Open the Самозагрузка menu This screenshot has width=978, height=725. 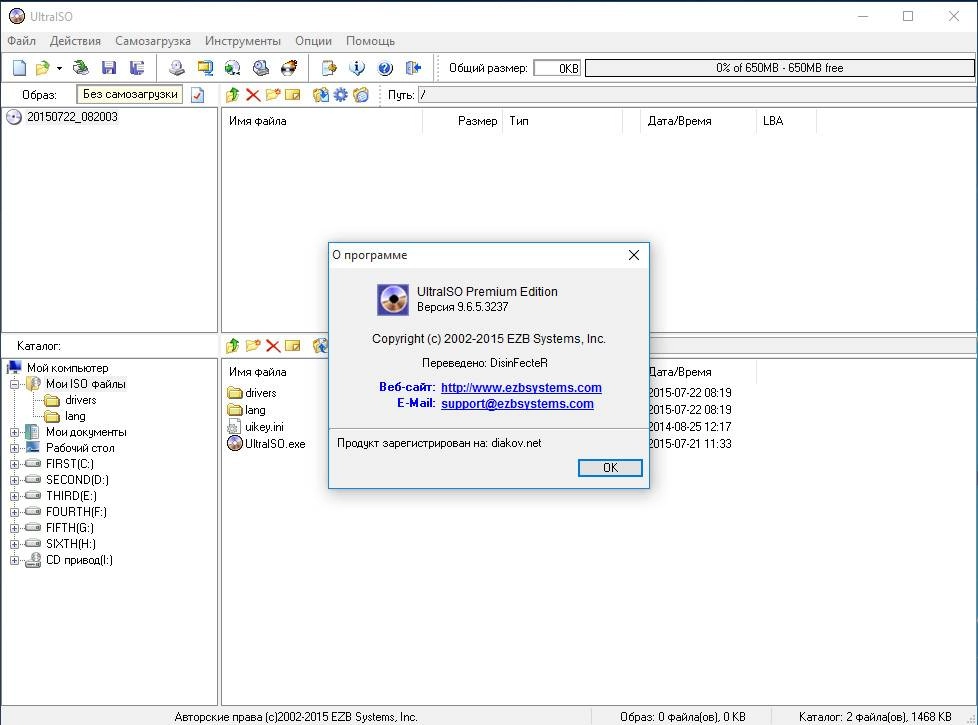pyautogui.click(x=153, y=41)
